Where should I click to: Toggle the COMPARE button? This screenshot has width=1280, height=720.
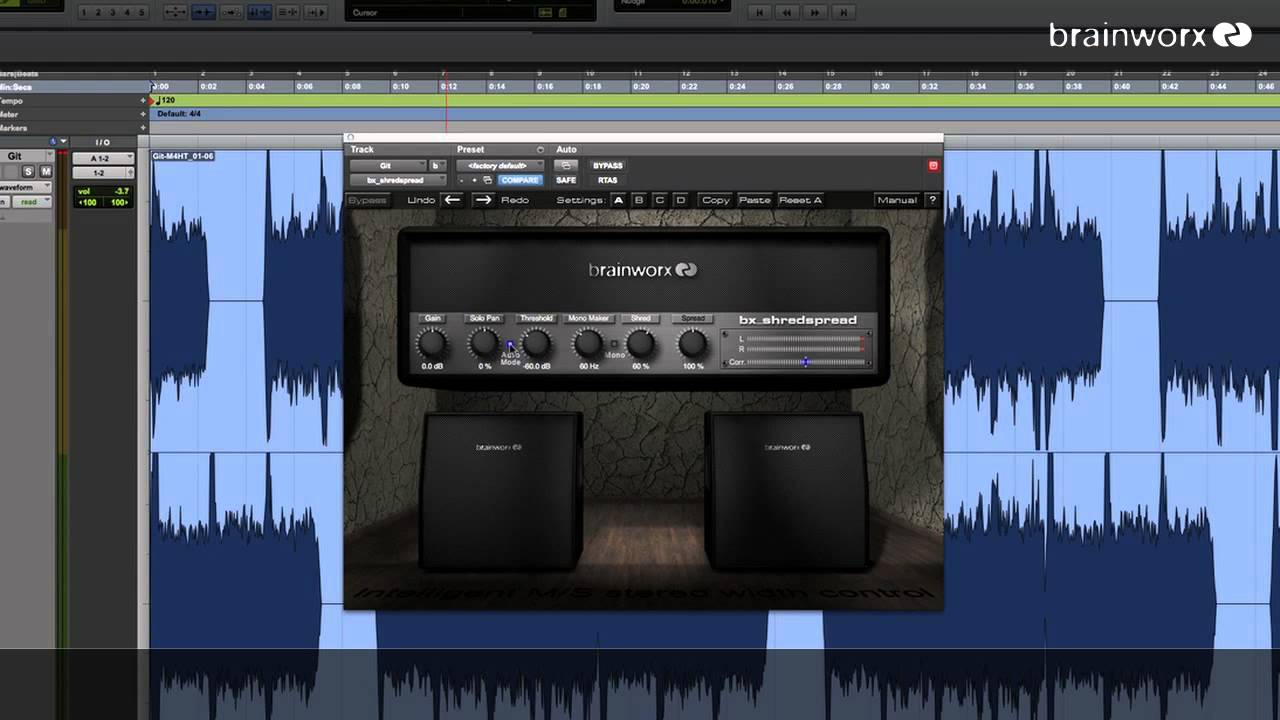[519, 180]
